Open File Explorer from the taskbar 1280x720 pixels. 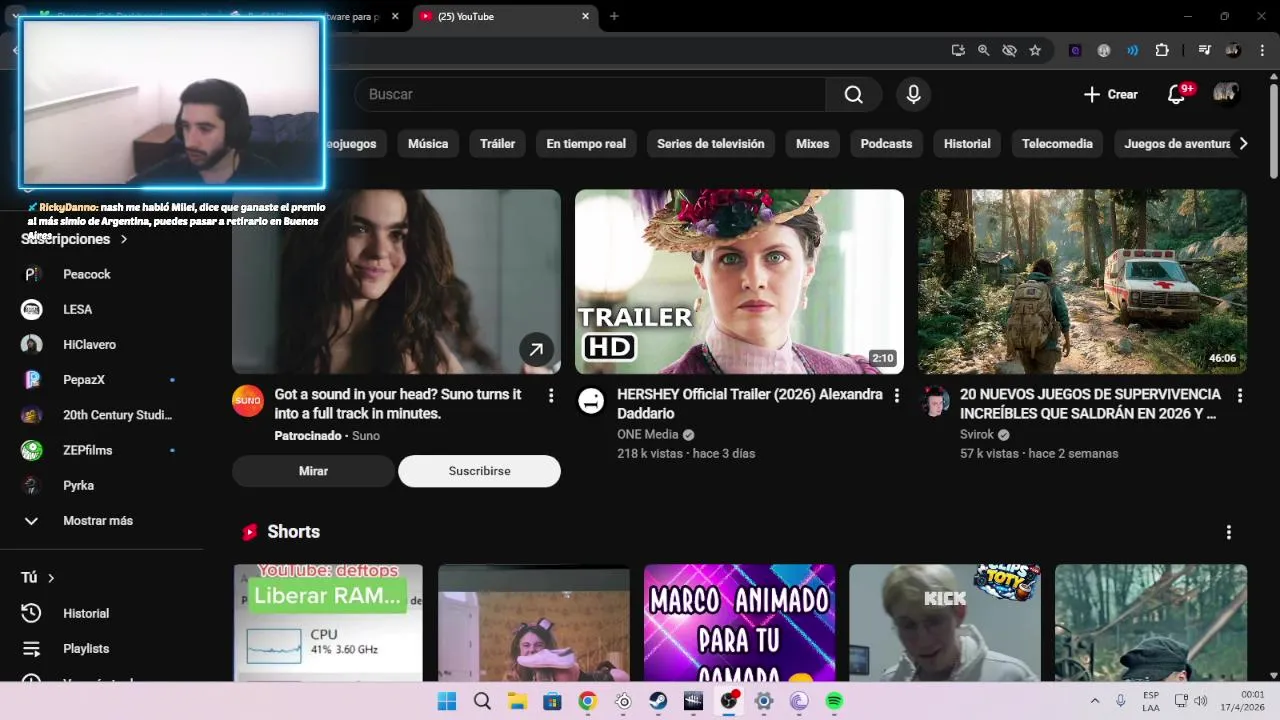click(x=517, y=701)
